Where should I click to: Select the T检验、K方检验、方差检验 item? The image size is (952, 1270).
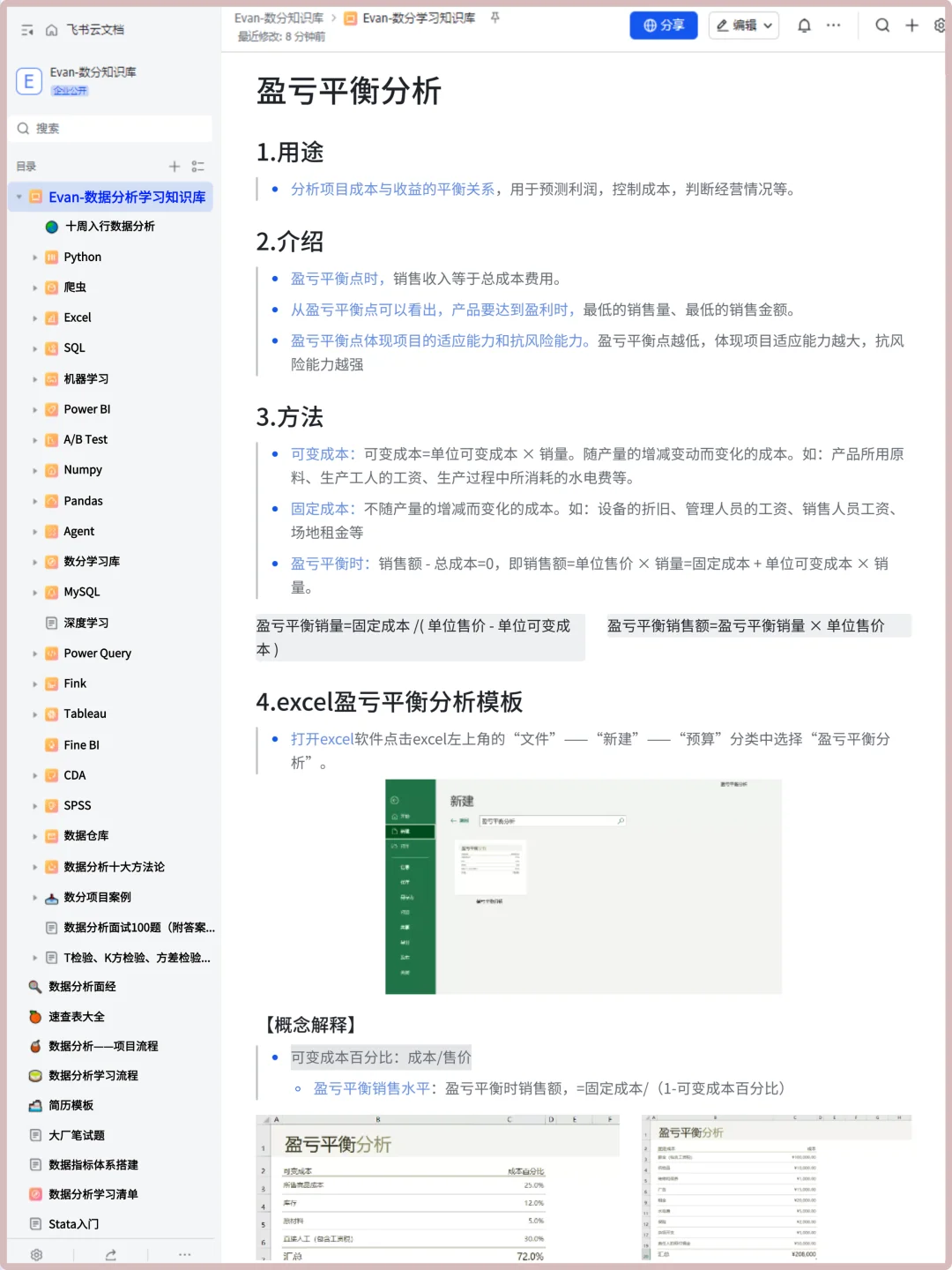(137, 958)
